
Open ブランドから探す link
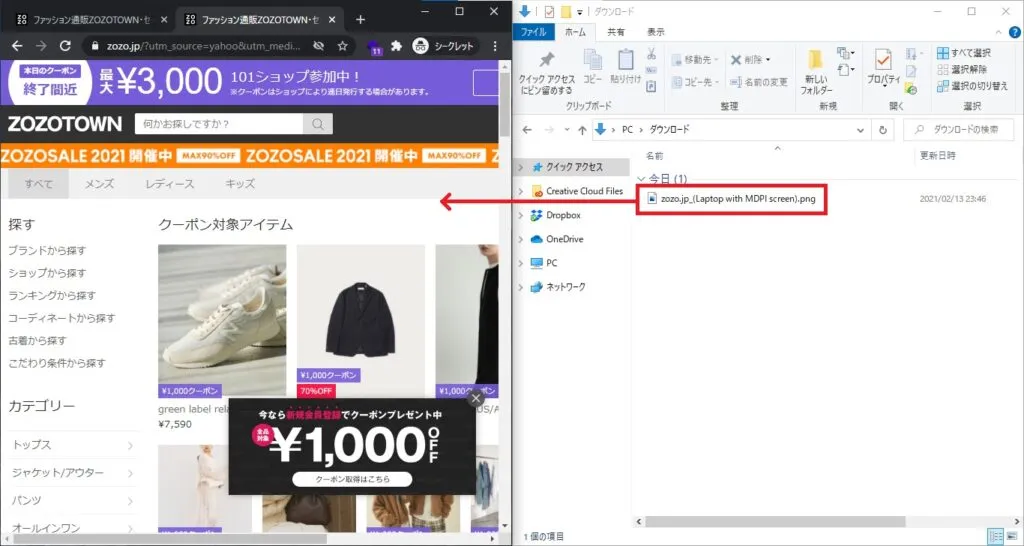(47, 251)
